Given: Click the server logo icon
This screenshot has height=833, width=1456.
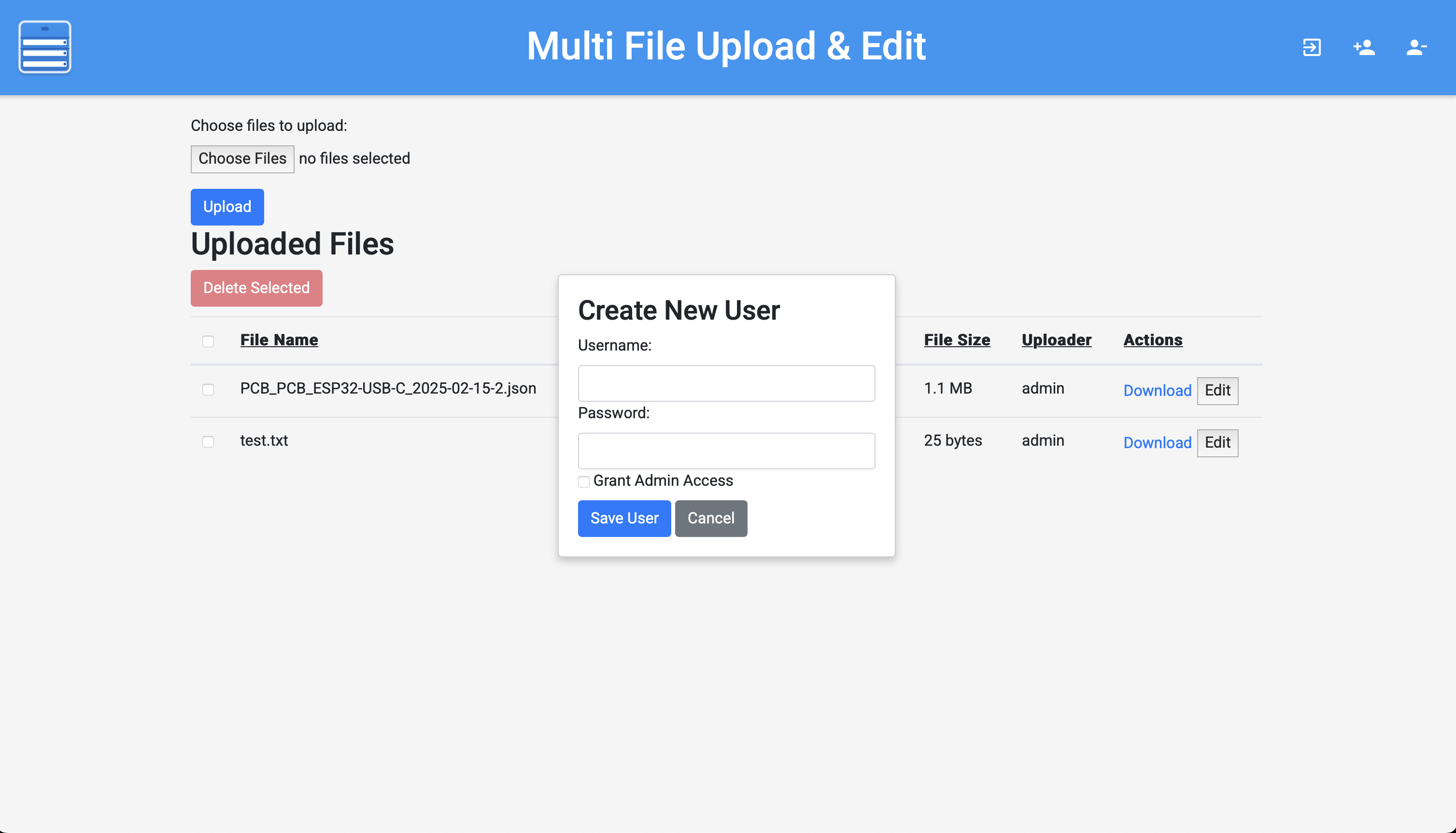Looking at the screenshot, I should tap(44, 47).
